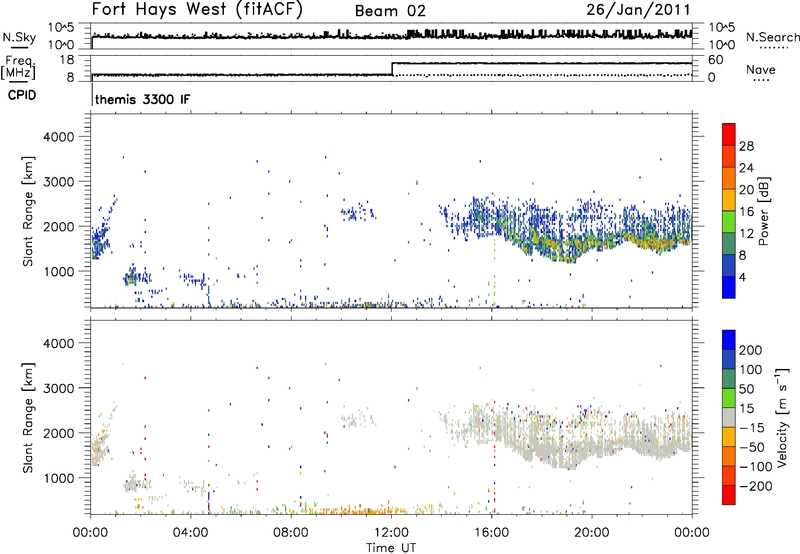Click the "Power [dB]" colorbar title

(x=764, y=211)
